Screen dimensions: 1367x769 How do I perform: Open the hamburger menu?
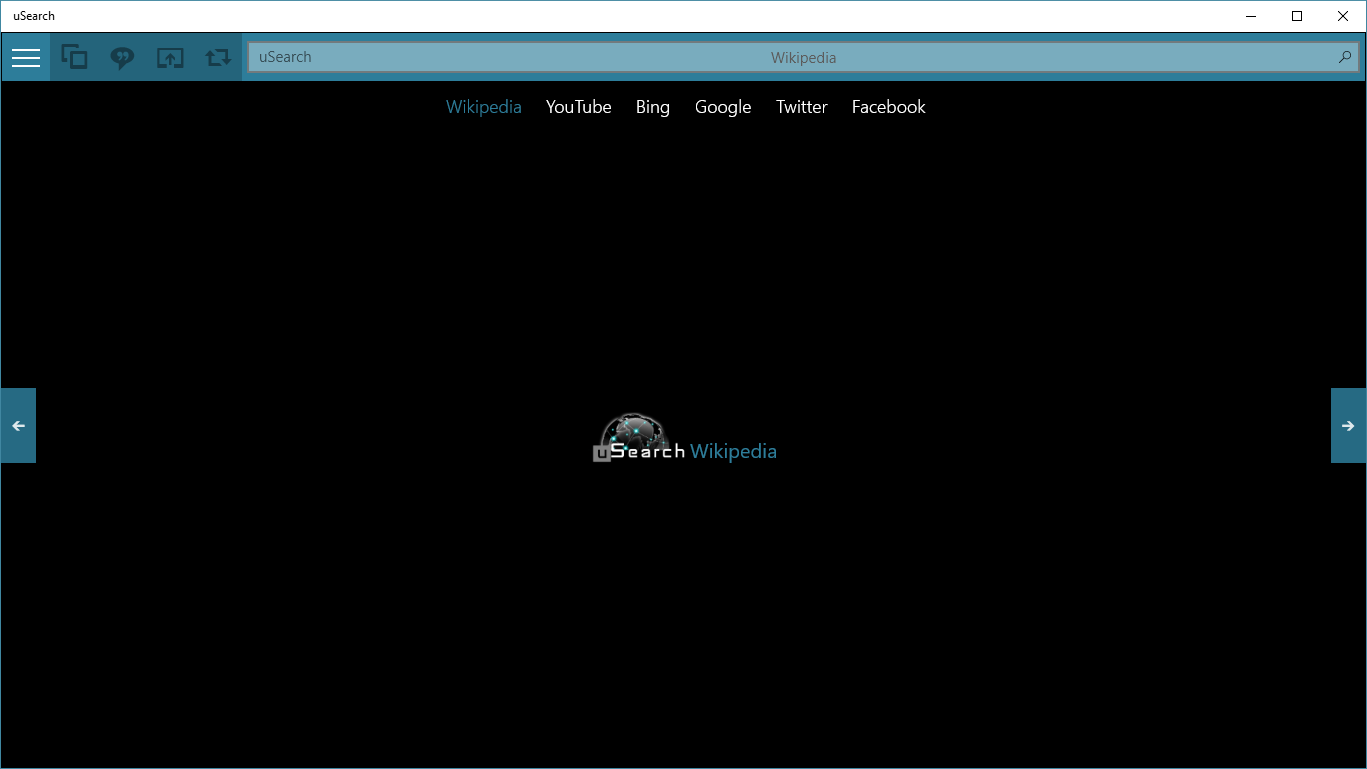(x=26, y=57)
